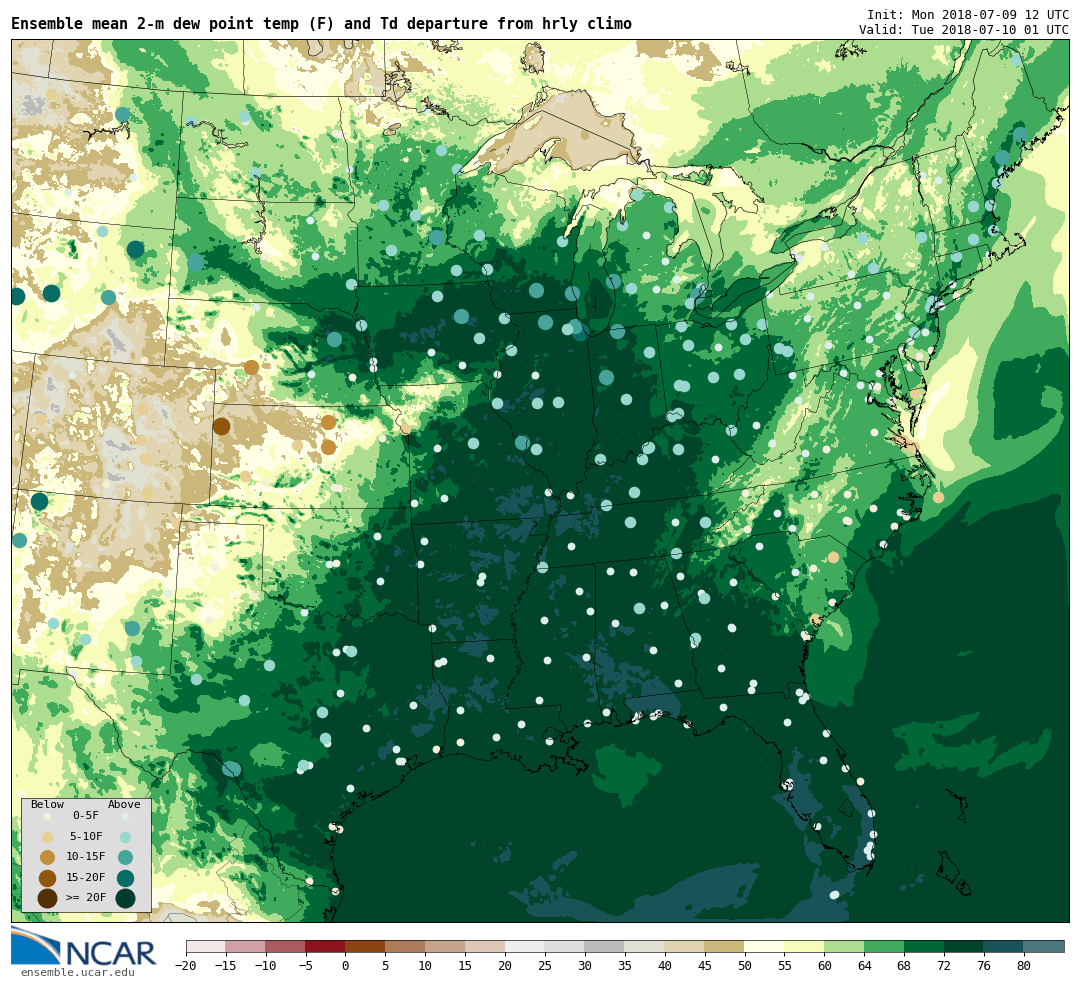Screen dimensions: 1080x985
Task: Click the '15-20F' legend label
Action: point(86,877)
